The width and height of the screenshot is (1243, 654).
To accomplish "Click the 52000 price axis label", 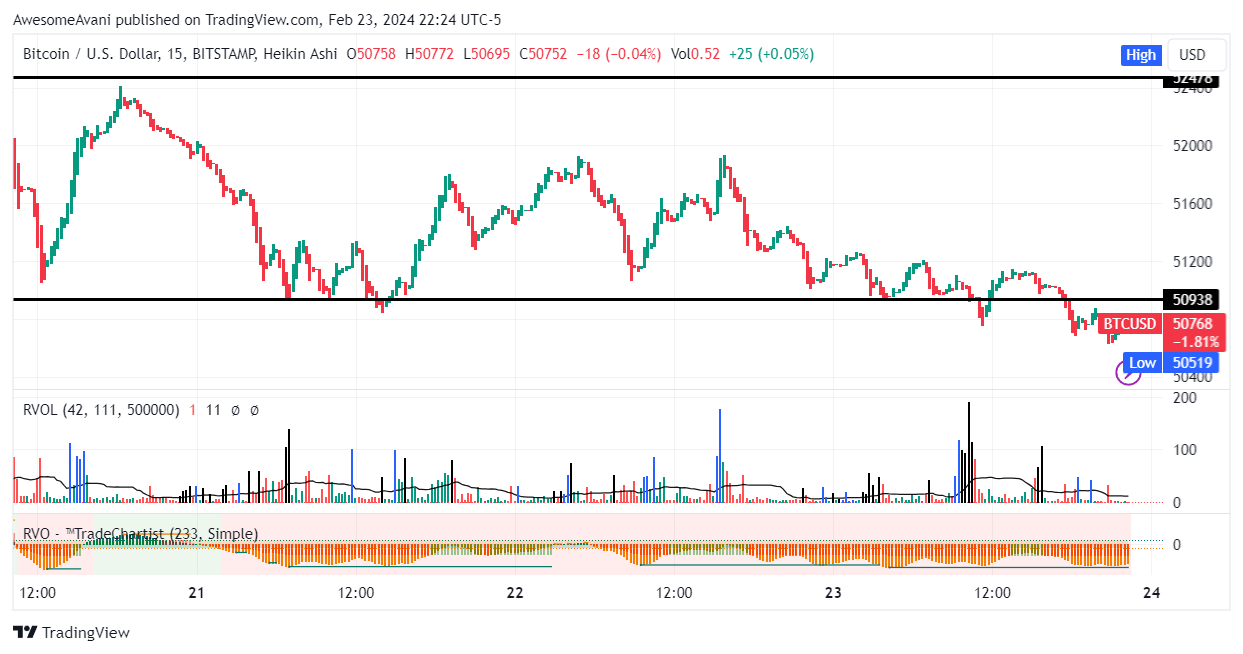I will click(x=1192, y=146).
